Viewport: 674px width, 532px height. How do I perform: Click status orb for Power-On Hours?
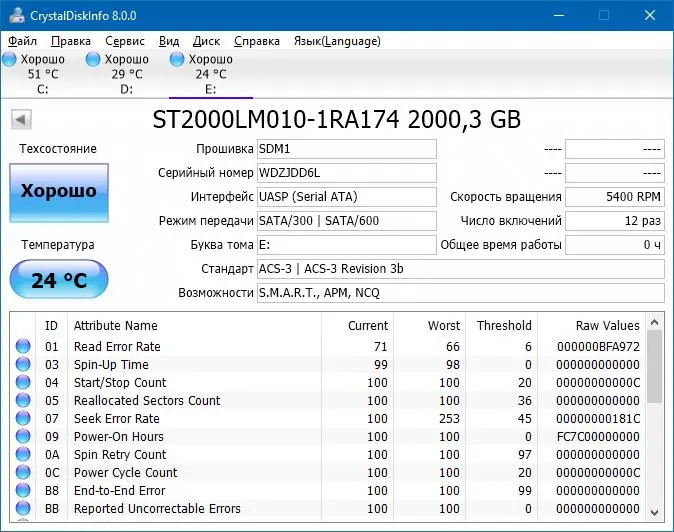coord(23,436)
